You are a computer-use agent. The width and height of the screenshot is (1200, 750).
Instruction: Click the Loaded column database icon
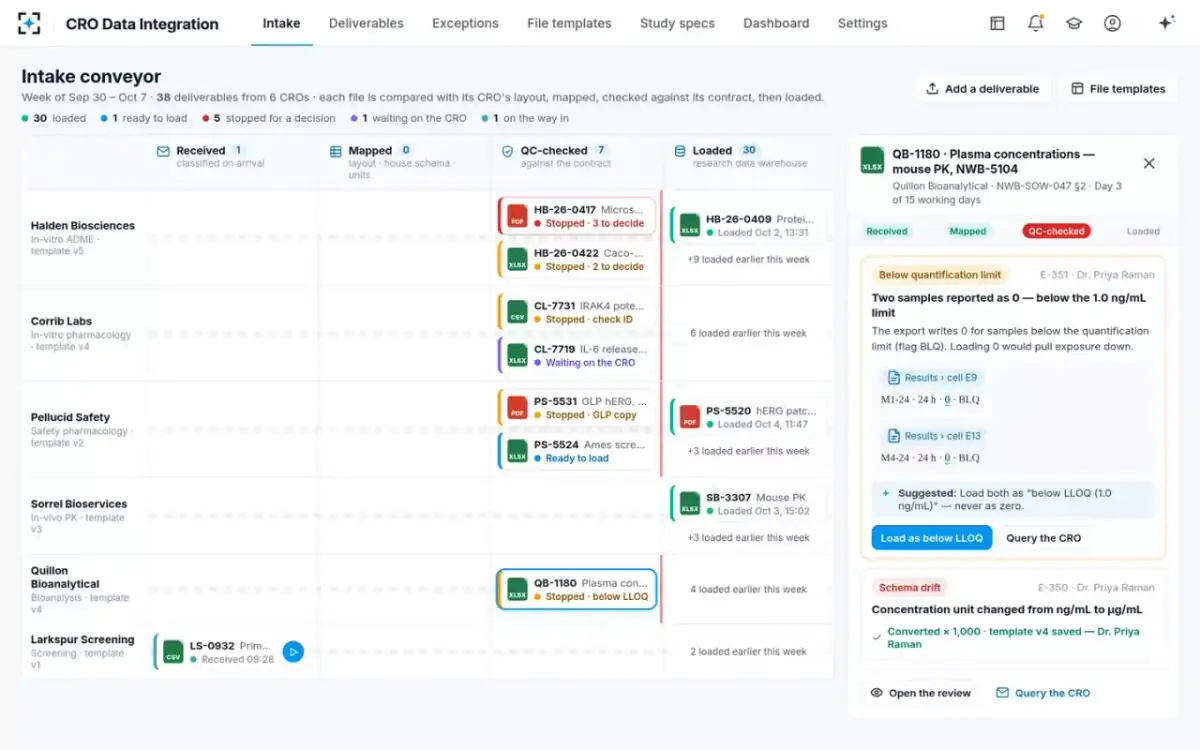(x=680, y=151)
